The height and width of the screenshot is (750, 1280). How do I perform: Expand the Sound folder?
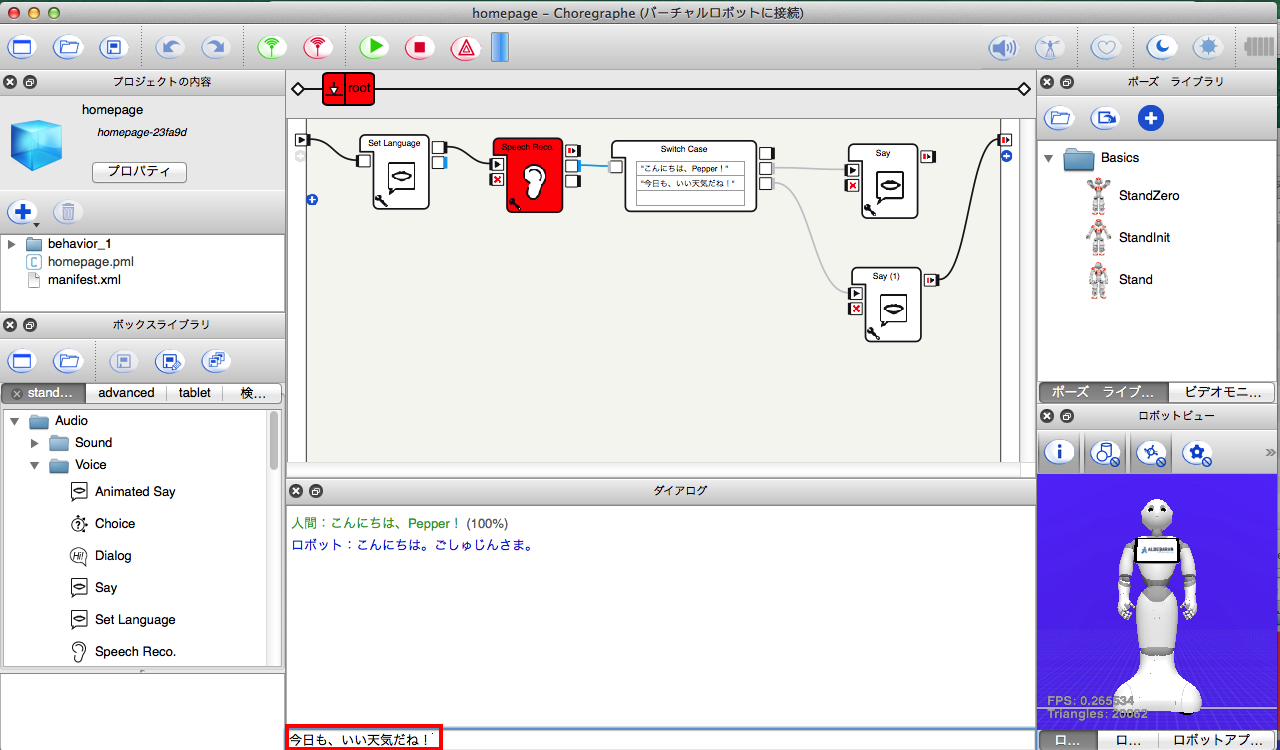click(35, 443)
